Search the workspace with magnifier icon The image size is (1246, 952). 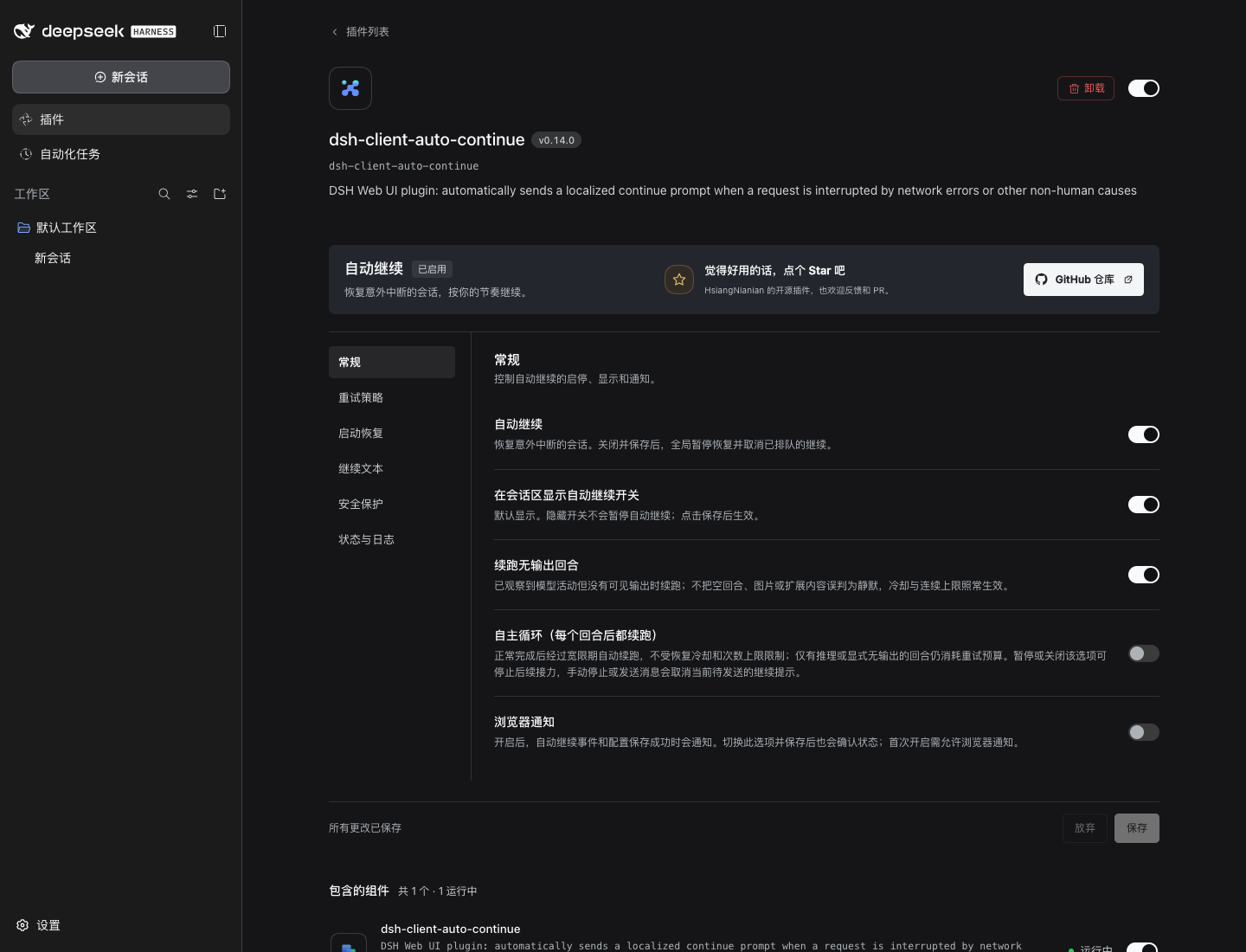164,194
